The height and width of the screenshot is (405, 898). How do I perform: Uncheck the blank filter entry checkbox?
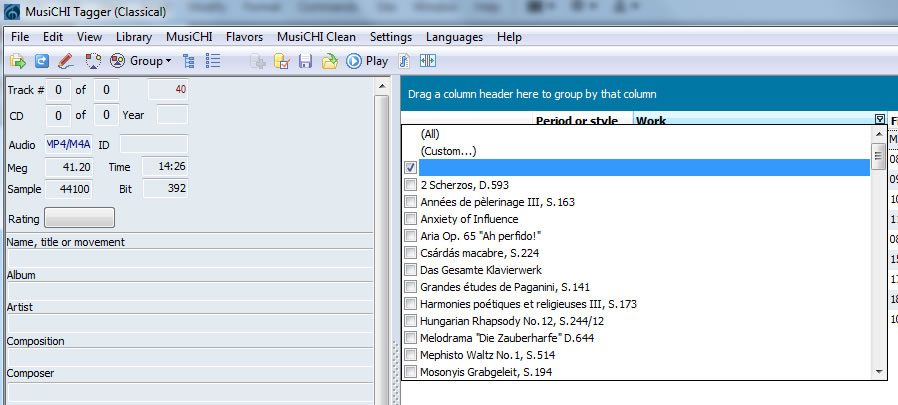pos(410,168)
